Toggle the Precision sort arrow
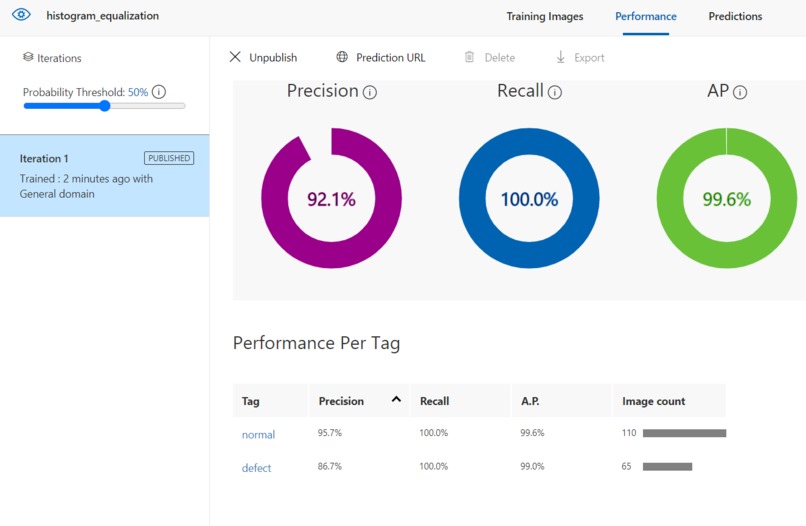806x526 pixels. coord(396,399)
